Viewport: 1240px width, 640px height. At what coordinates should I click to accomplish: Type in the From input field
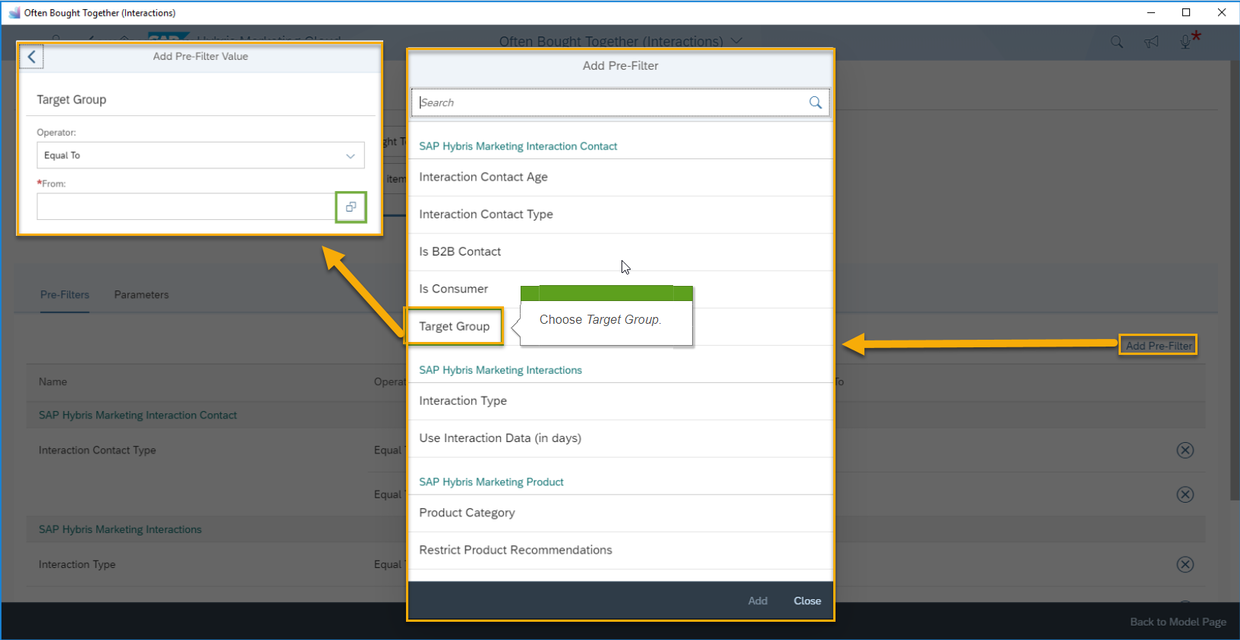tap(187, 207)
